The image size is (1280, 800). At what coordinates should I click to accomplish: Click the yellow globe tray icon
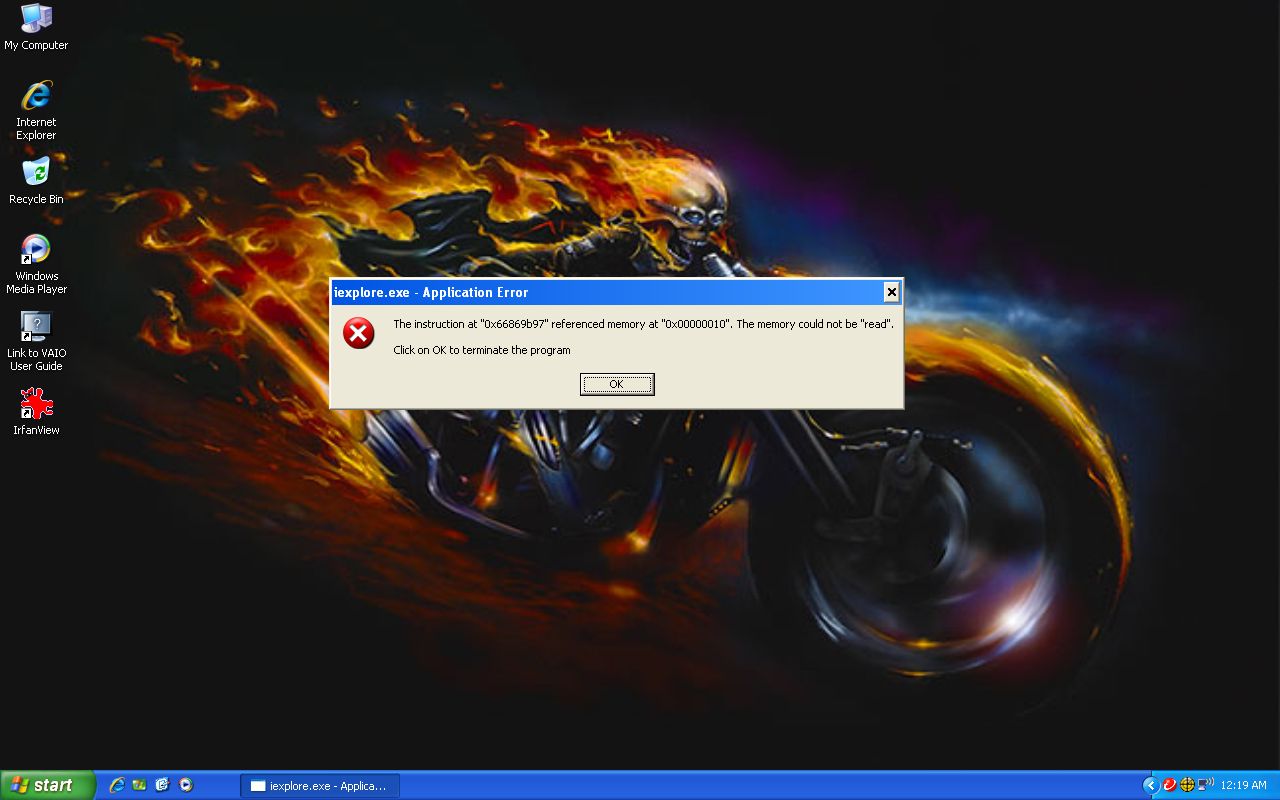[1187, 785]
